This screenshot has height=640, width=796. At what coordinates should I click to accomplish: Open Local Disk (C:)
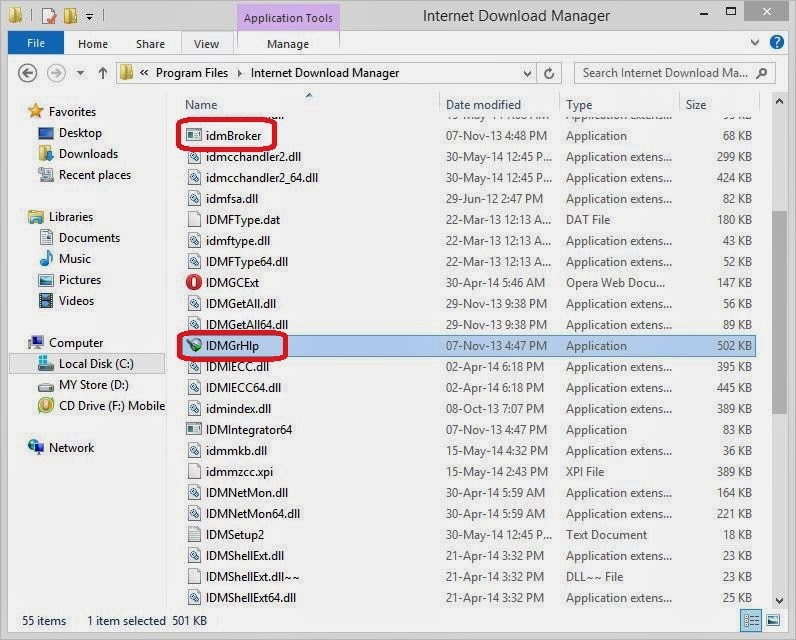(96, 364)
